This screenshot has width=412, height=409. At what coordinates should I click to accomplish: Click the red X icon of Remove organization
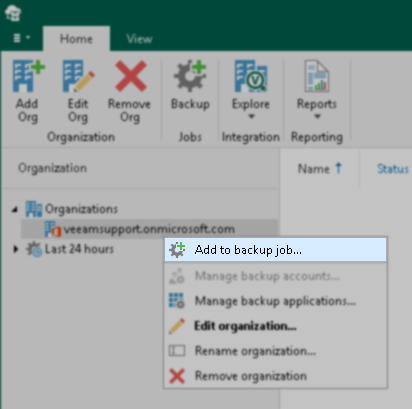pyautogui.click(x=177, y=376)
